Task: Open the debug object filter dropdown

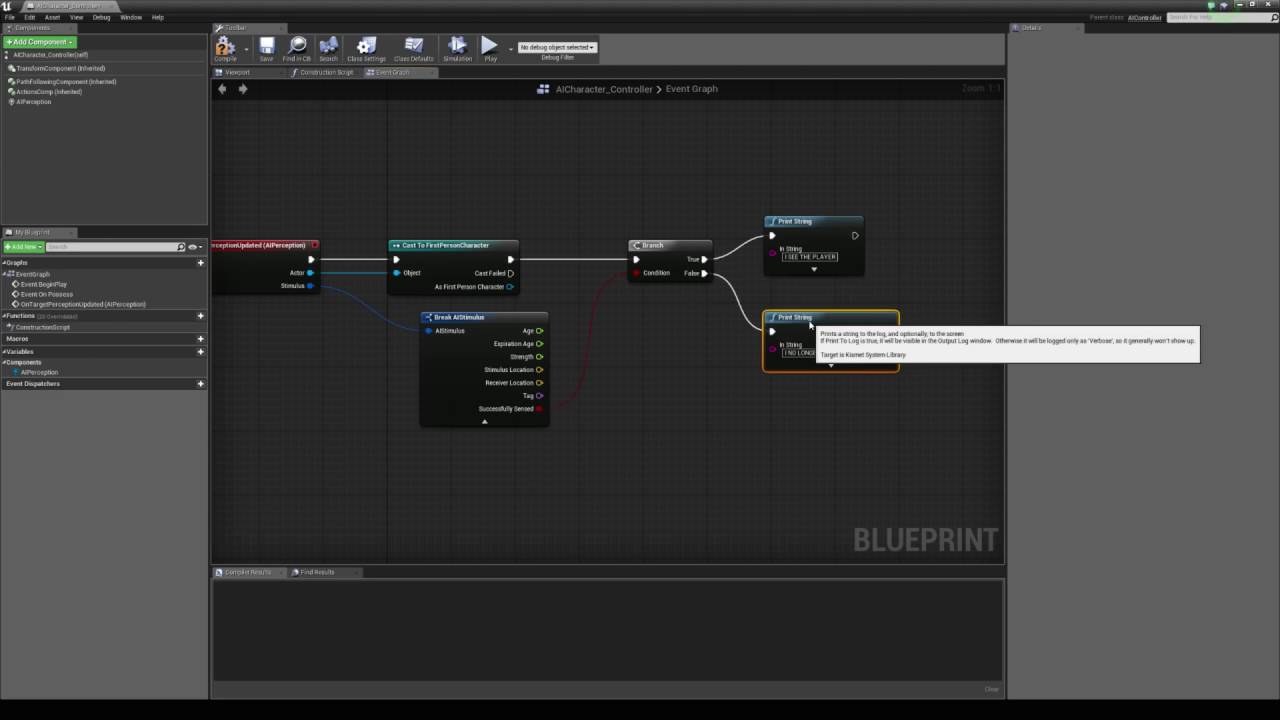Action: click(557, 47)
